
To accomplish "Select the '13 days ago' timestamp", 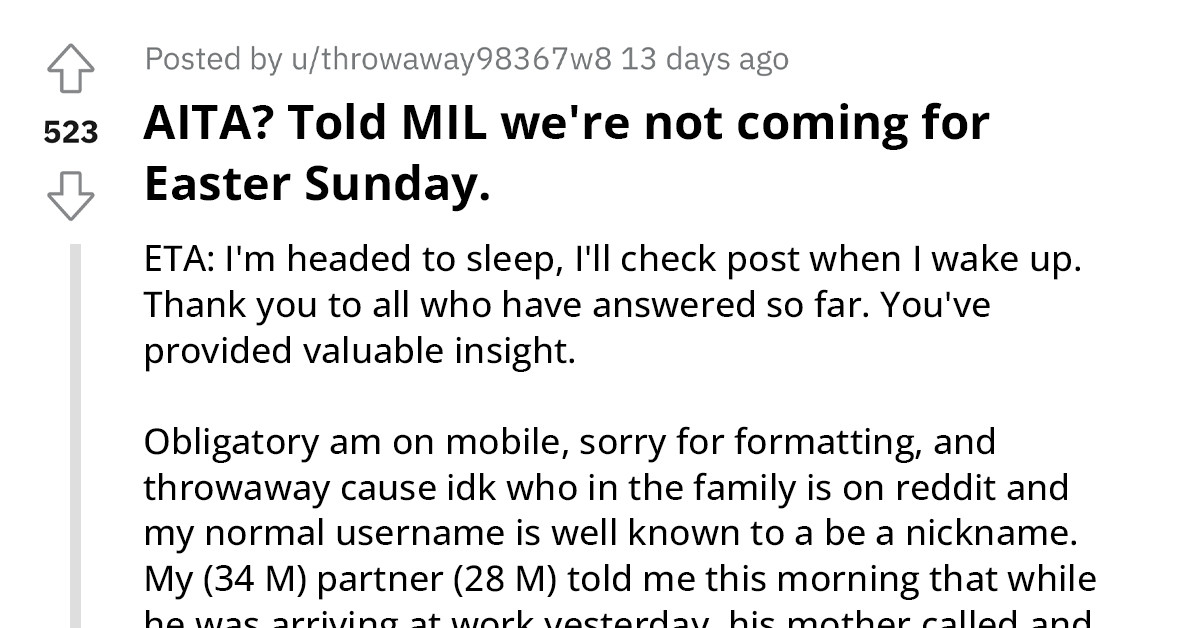I will point(706,59).
